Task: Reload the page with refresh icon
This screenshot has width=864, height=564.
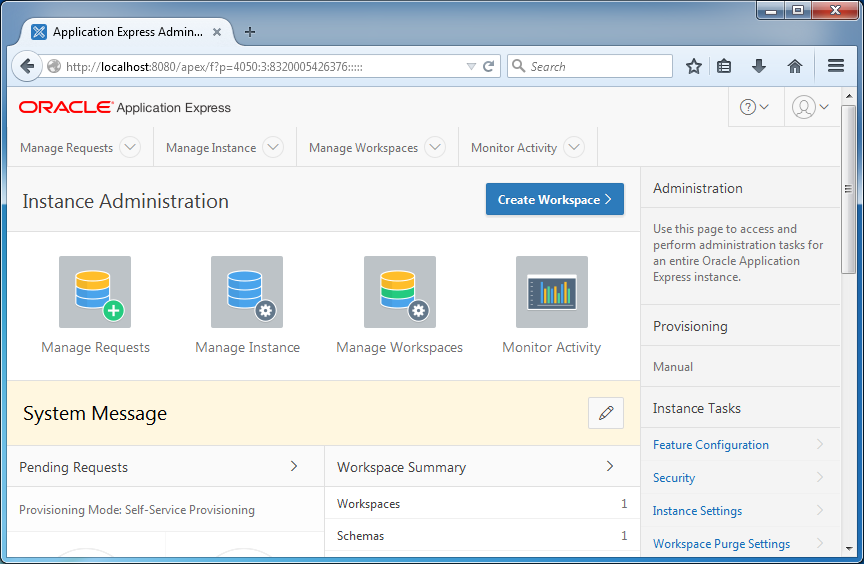Action: tap(488, 67)
